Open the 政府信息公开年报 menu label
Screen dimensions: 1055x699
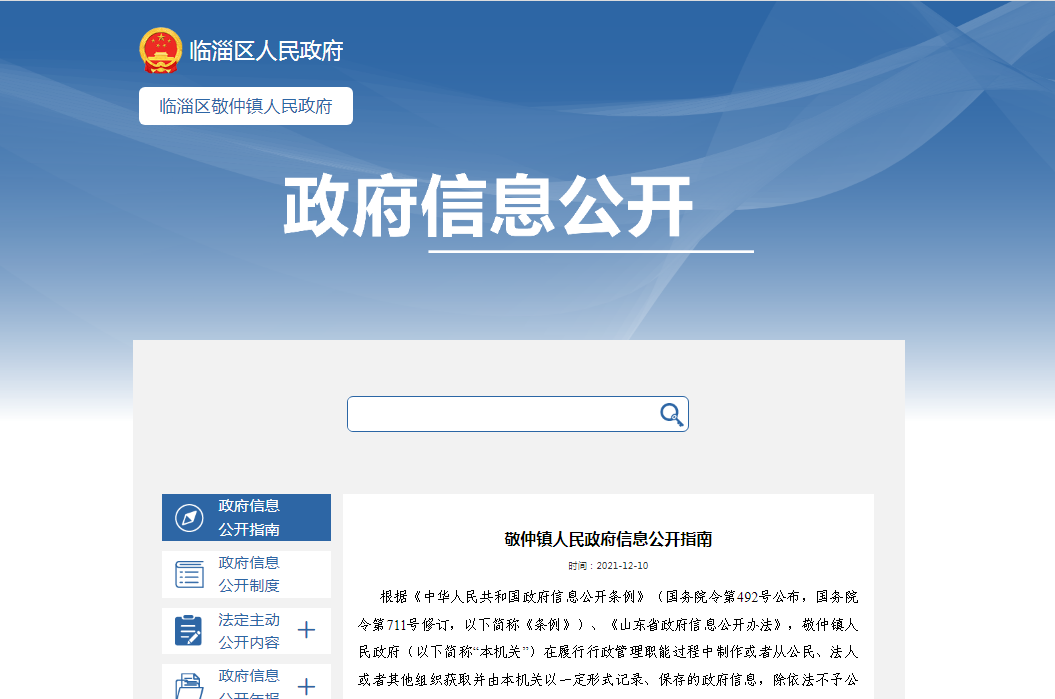[x=249, y=686]
